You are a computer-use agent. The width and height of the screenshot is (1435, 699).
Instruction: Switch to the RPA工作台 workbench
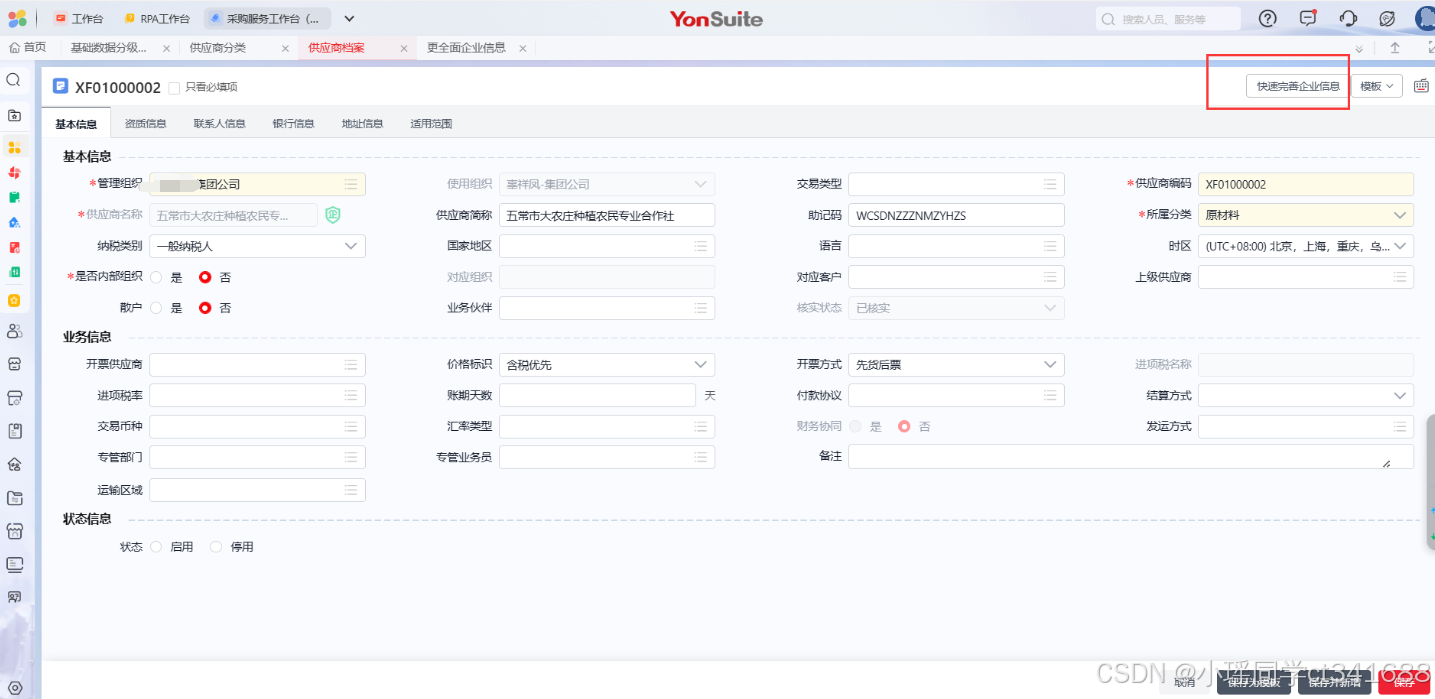click(157, 18)
